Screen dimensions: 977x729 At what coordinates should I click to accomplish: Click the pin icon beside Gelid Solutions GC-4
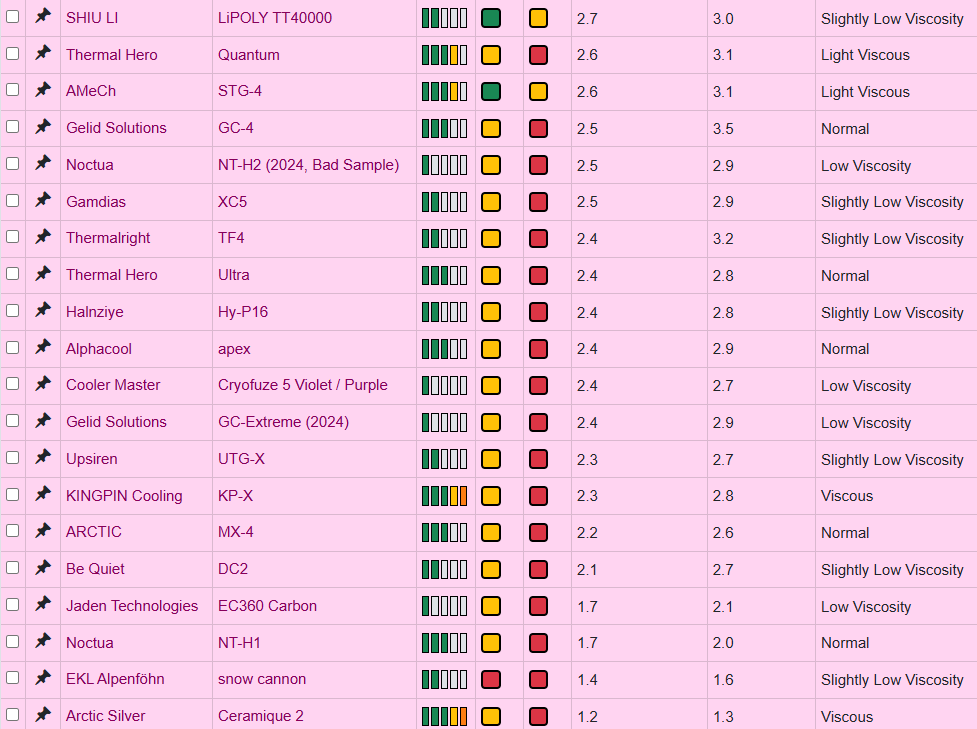pos(42,126)
